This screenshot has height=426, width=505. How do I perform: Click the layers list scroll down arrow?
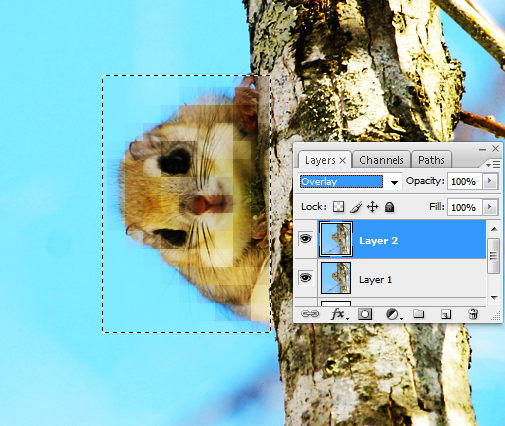coord(494,297)
